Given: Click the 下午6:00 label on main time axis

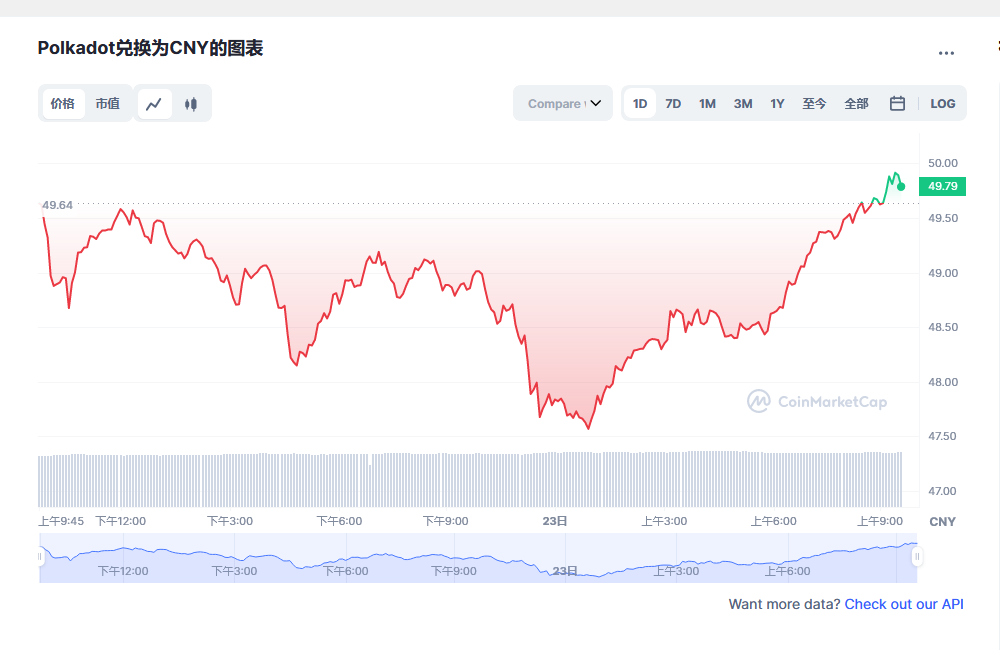Looking at the screenshot, I should pos(339,521).
